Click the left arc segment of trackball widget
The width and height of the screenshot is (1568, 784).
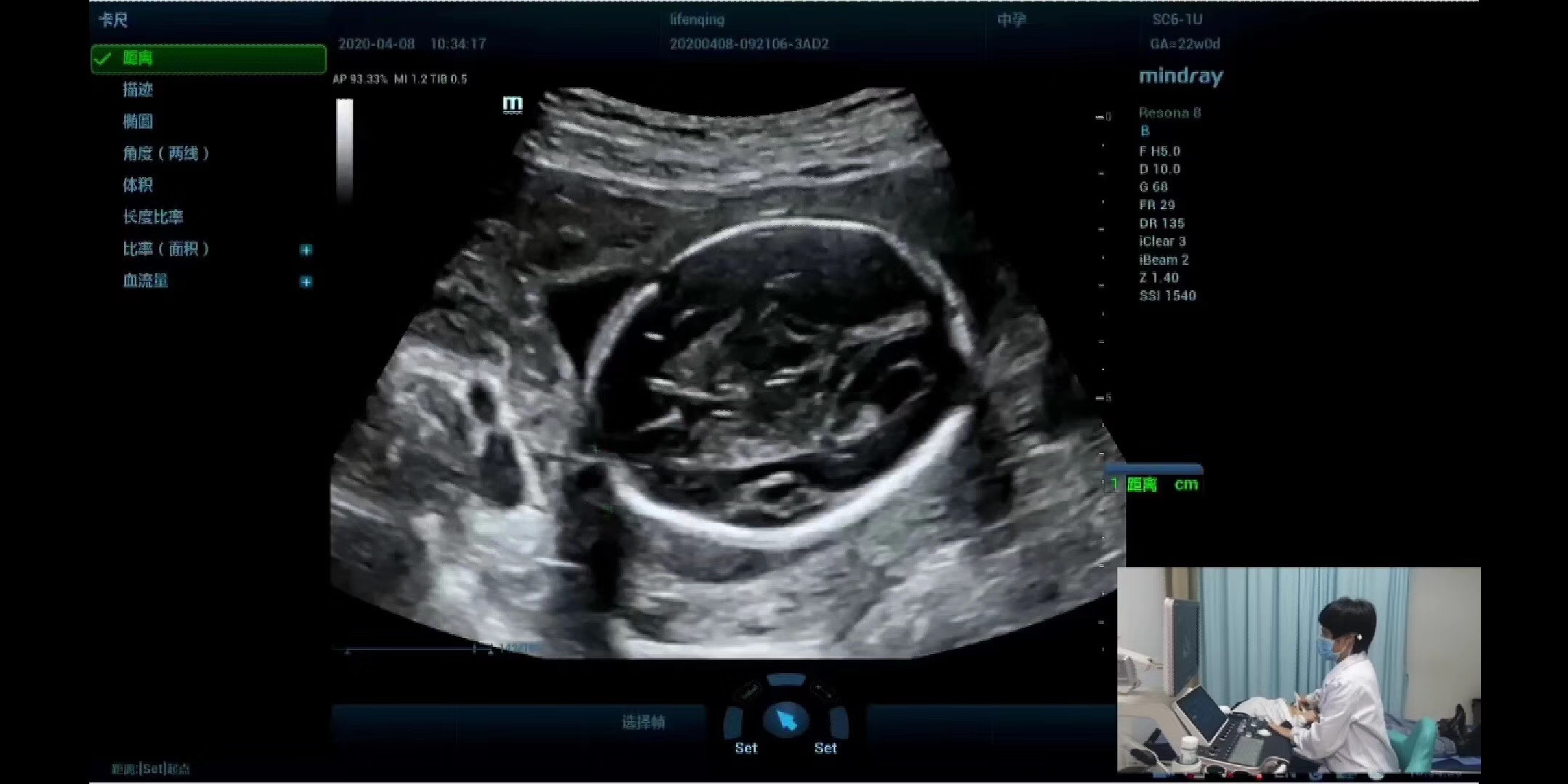coord(733,723)
